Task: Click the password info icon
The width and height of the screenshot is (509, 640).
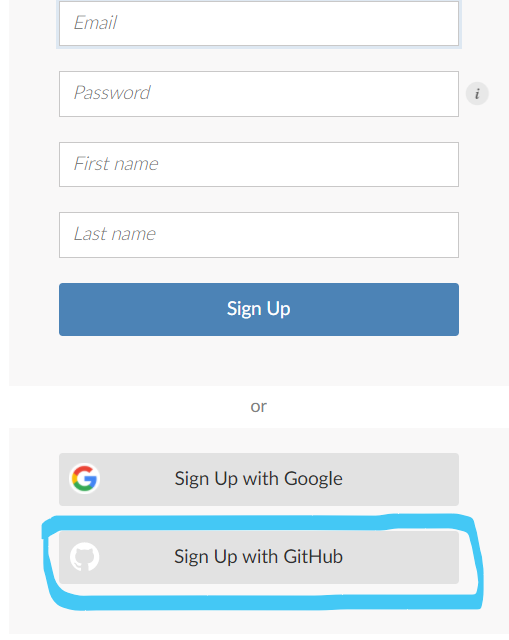Action: [477, 94]
